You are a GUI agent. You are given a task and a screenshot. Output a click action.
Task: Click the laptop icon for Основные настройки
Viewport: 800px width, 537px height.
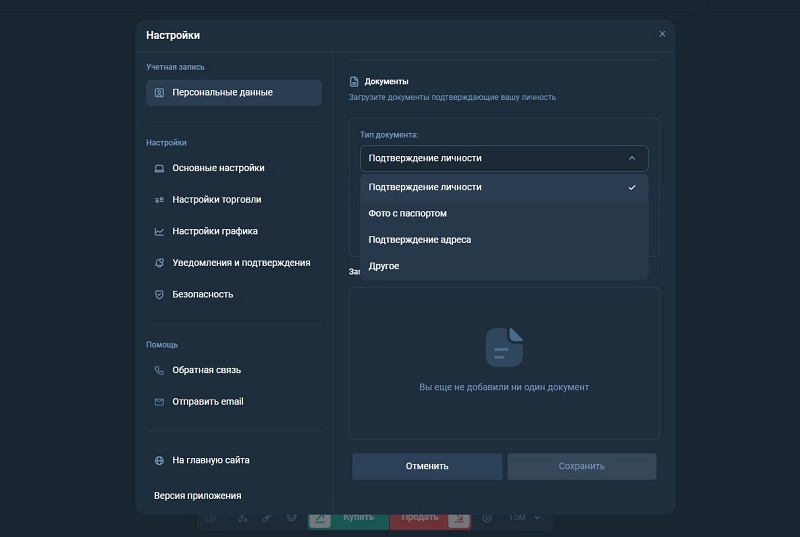[x=159, y=168]
